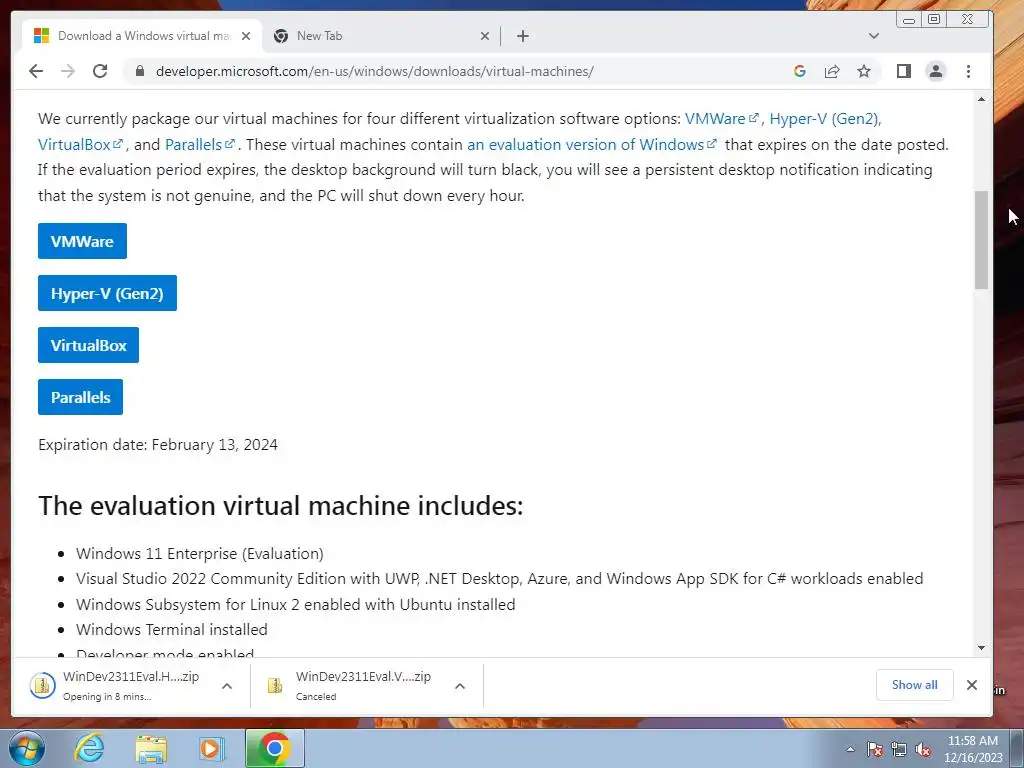Reload the current page

point(100,71)
